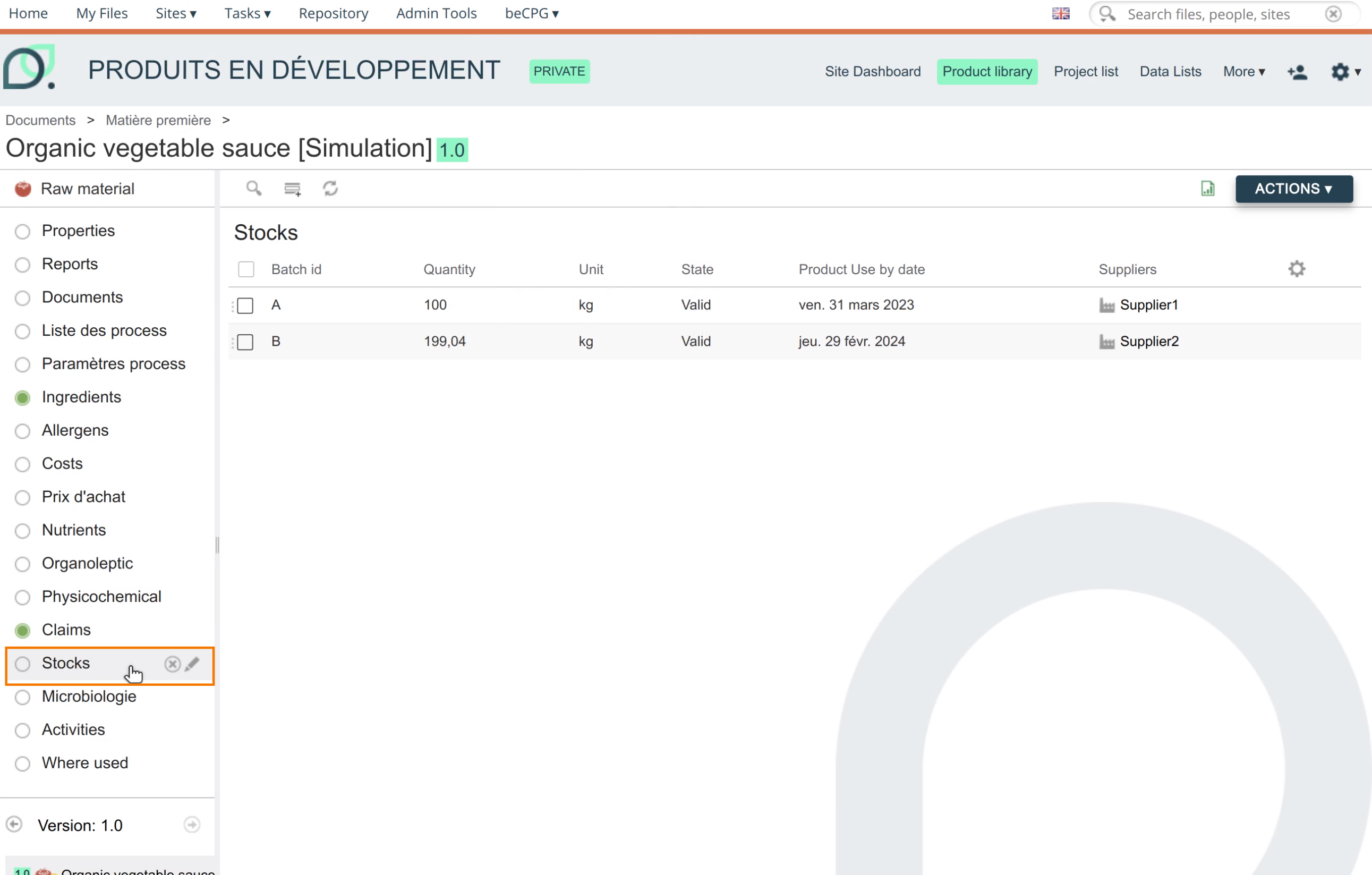Check the box for batch B
The image size is (1372, 875).
[245, 342]
